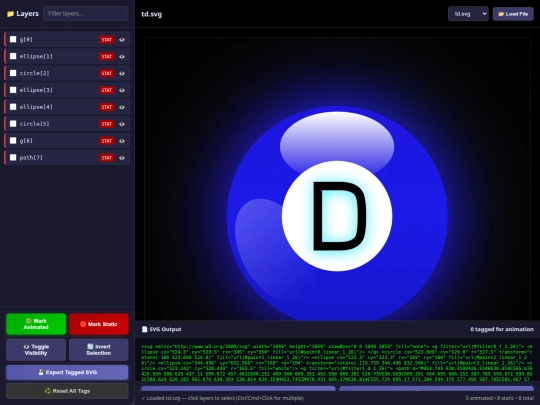The height and width of the screenshot is (405, 540).
Task: Click the 'Loaded td.svg' status message
Action: click(222, 398)
